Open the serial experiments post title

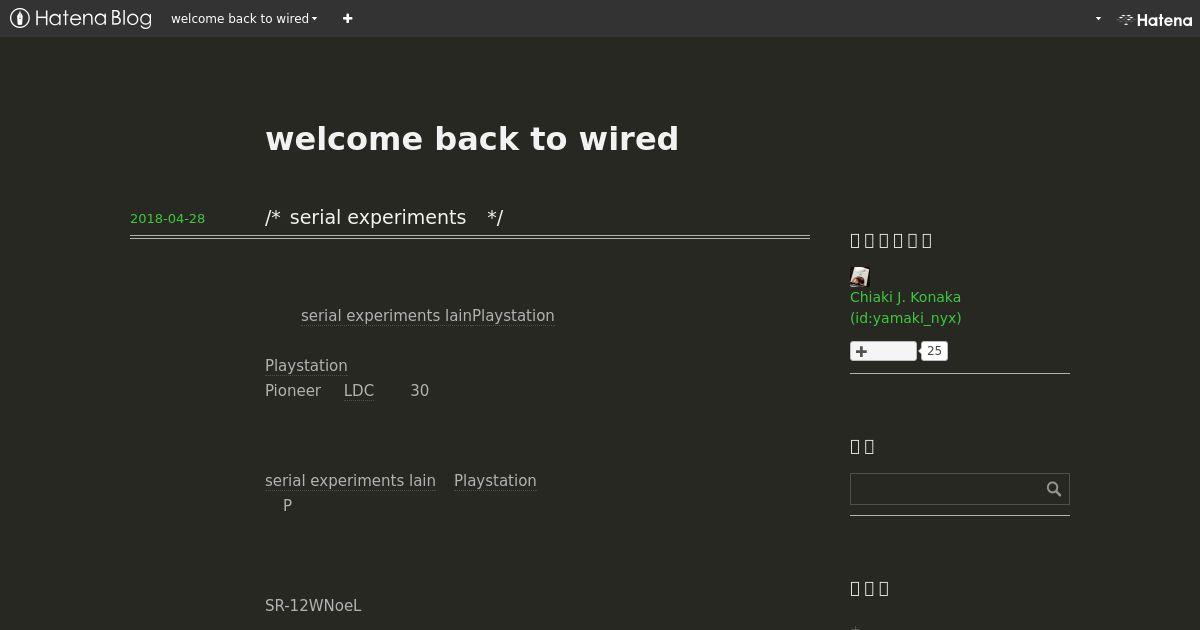click(384, 217)
